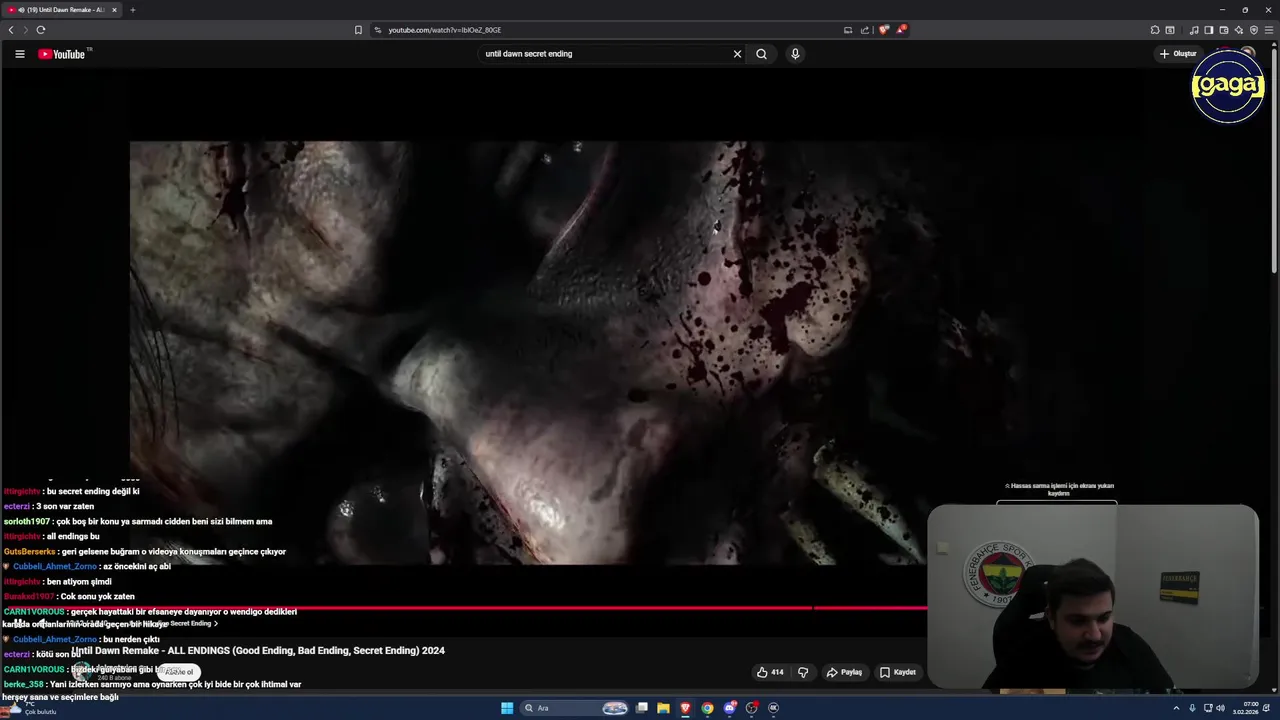Go back using the browser back arrow

(11, 30)
